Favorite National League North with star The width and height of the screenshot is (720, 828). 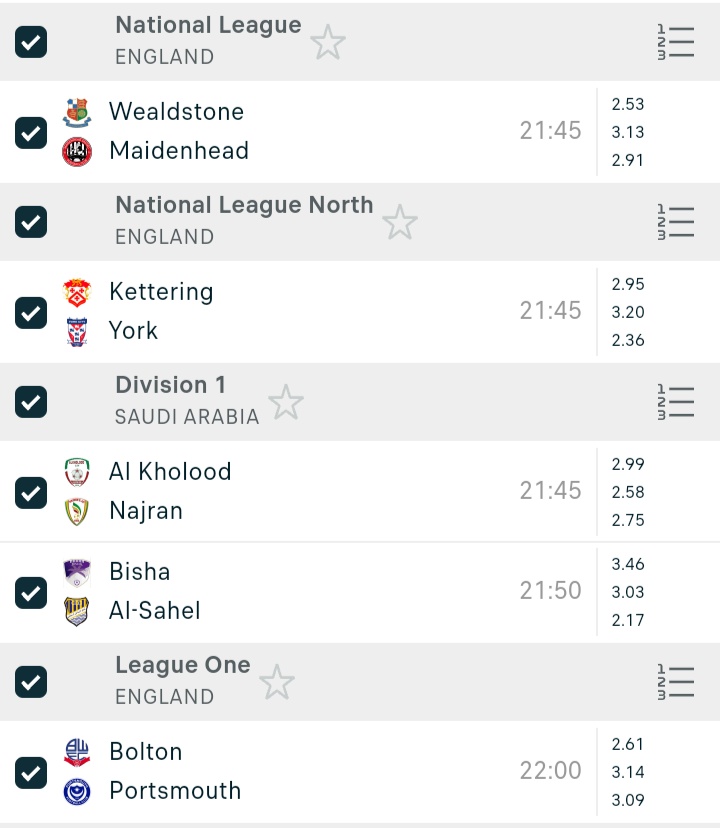400,222
